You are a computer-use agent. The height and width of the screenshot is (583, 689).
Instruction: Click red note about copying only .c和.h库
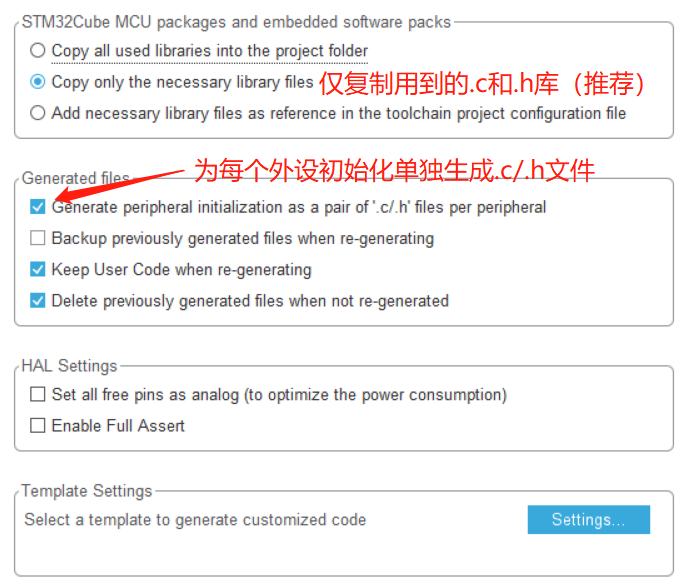pos(482,83)
